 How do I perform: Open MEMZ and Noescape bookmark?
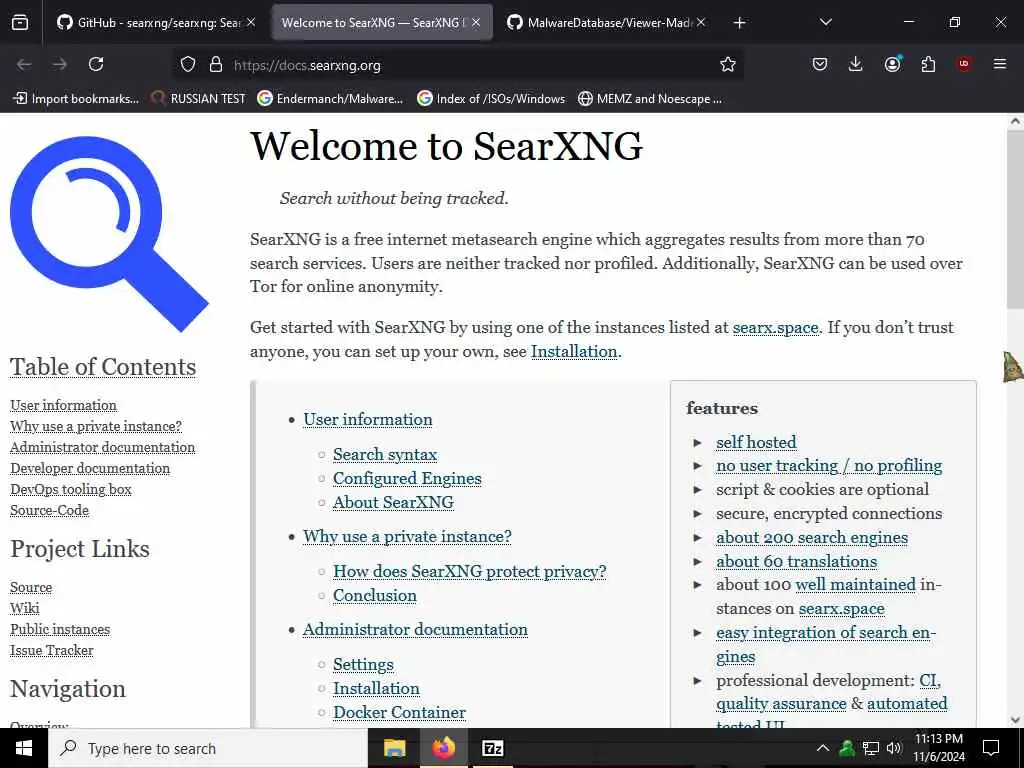(650, 99)
